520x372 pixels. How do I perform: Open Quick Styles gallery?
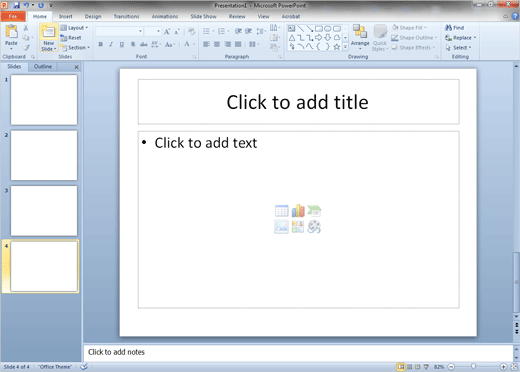coord(380,38)
